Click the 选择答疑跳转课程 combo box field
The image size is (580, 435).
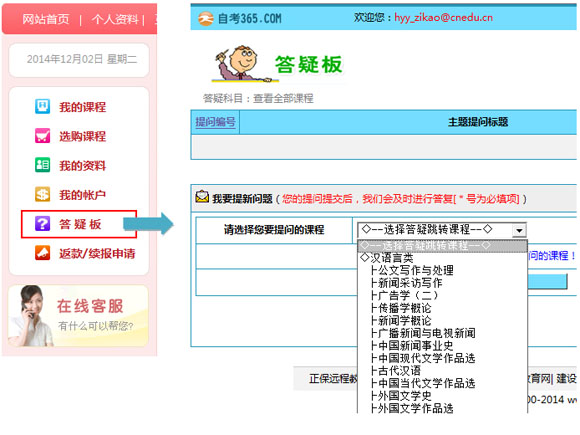point(442,230)
